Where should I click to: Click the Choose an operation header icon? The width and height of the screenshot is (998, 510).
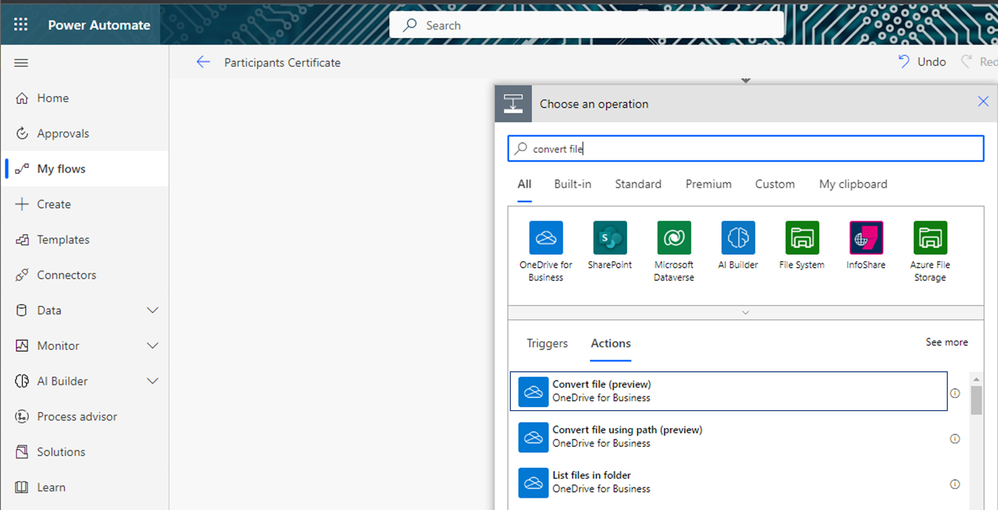[513, 103]
